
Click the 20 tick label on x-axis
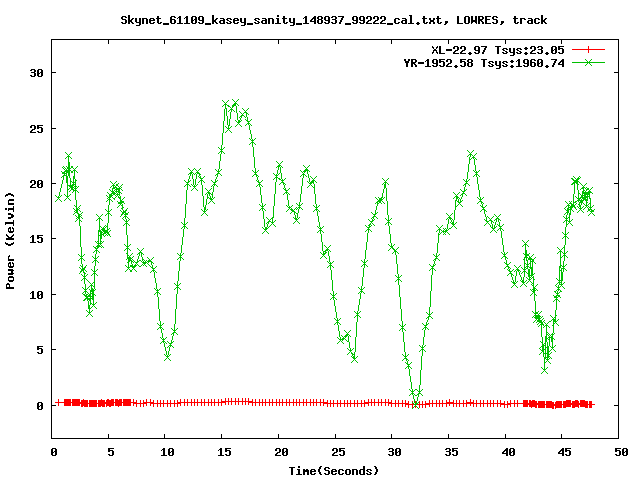tap(280, 452)
